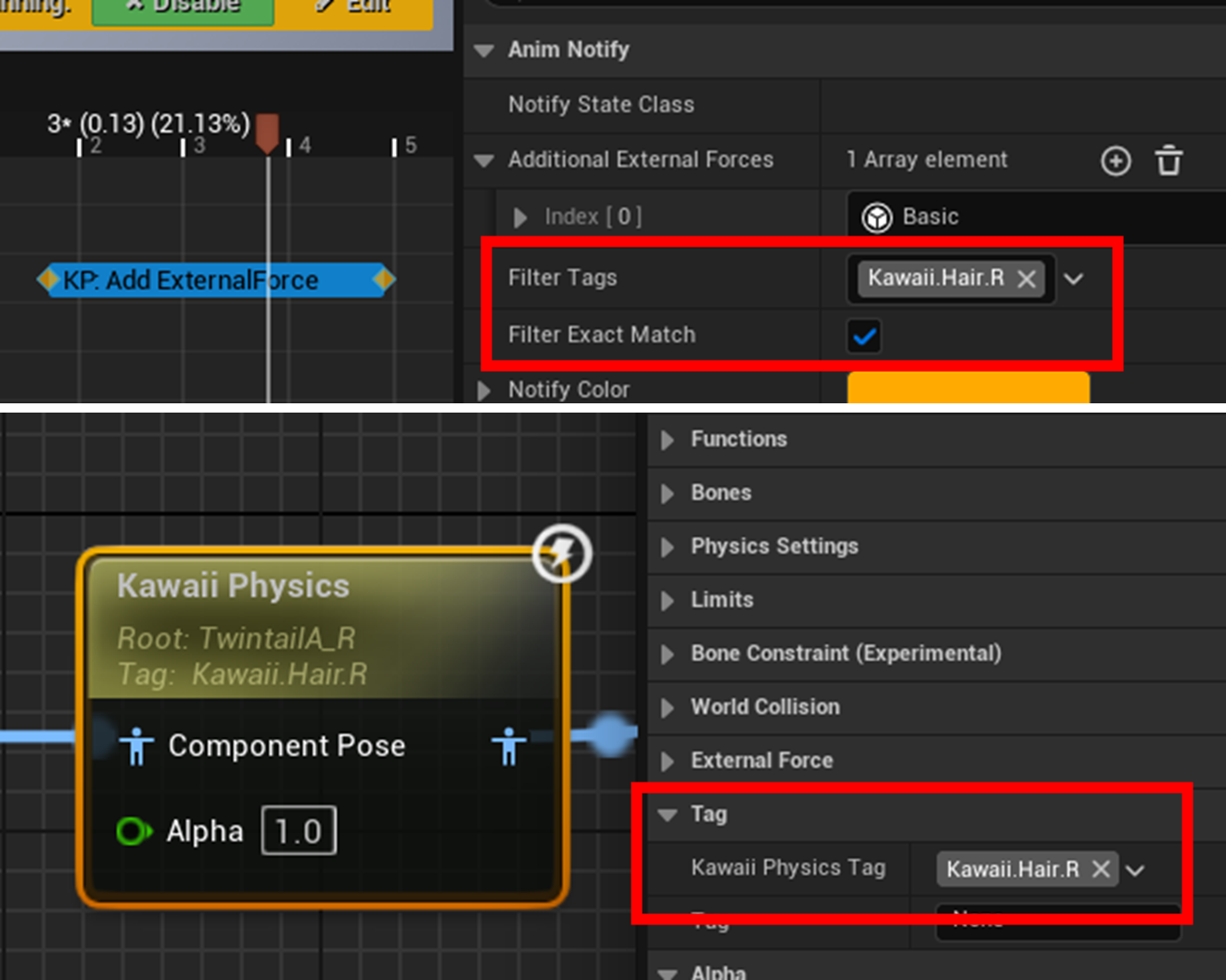Click frame 4 tick on the timeline ruler

tap(289, 146)
